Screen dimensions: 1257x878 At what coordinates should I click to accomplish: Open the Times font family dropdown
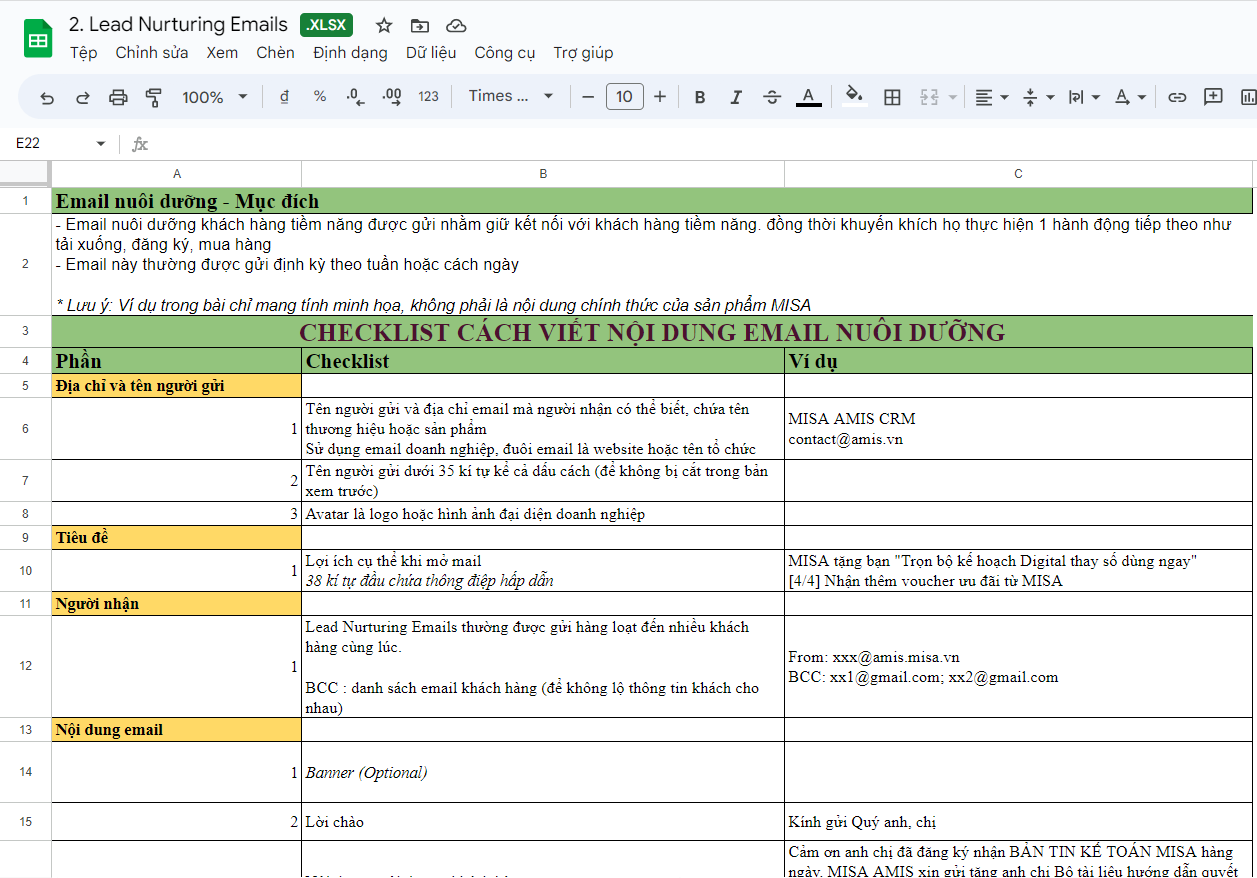[x=511, y=97]
